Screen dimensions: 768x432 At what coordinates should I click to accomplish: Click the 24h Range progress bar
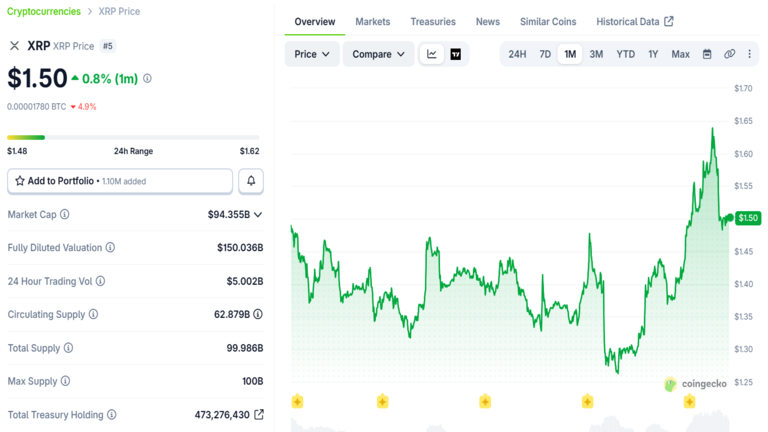(133, 138)
